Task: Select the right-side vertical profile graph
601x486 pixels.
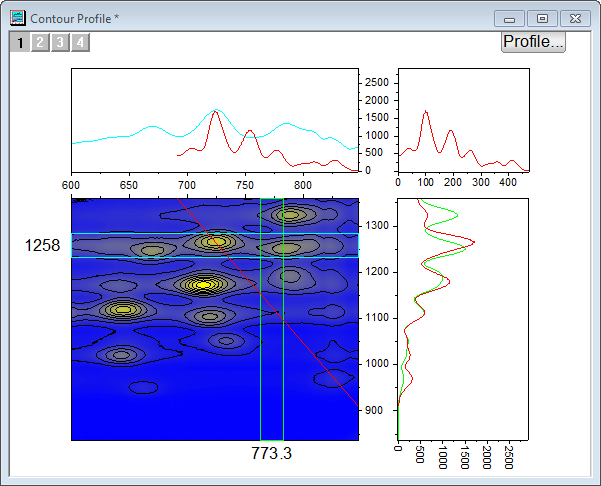Action: pyautogui.click(x=463, y=318)
